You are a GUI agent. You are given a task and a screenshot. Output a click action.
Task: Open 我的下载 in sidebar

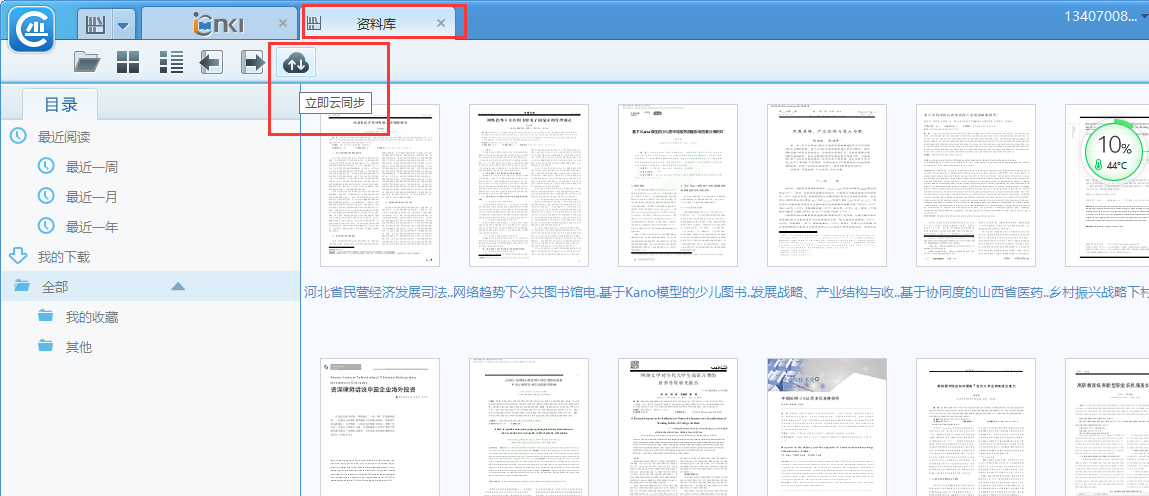tap(64, 257)
